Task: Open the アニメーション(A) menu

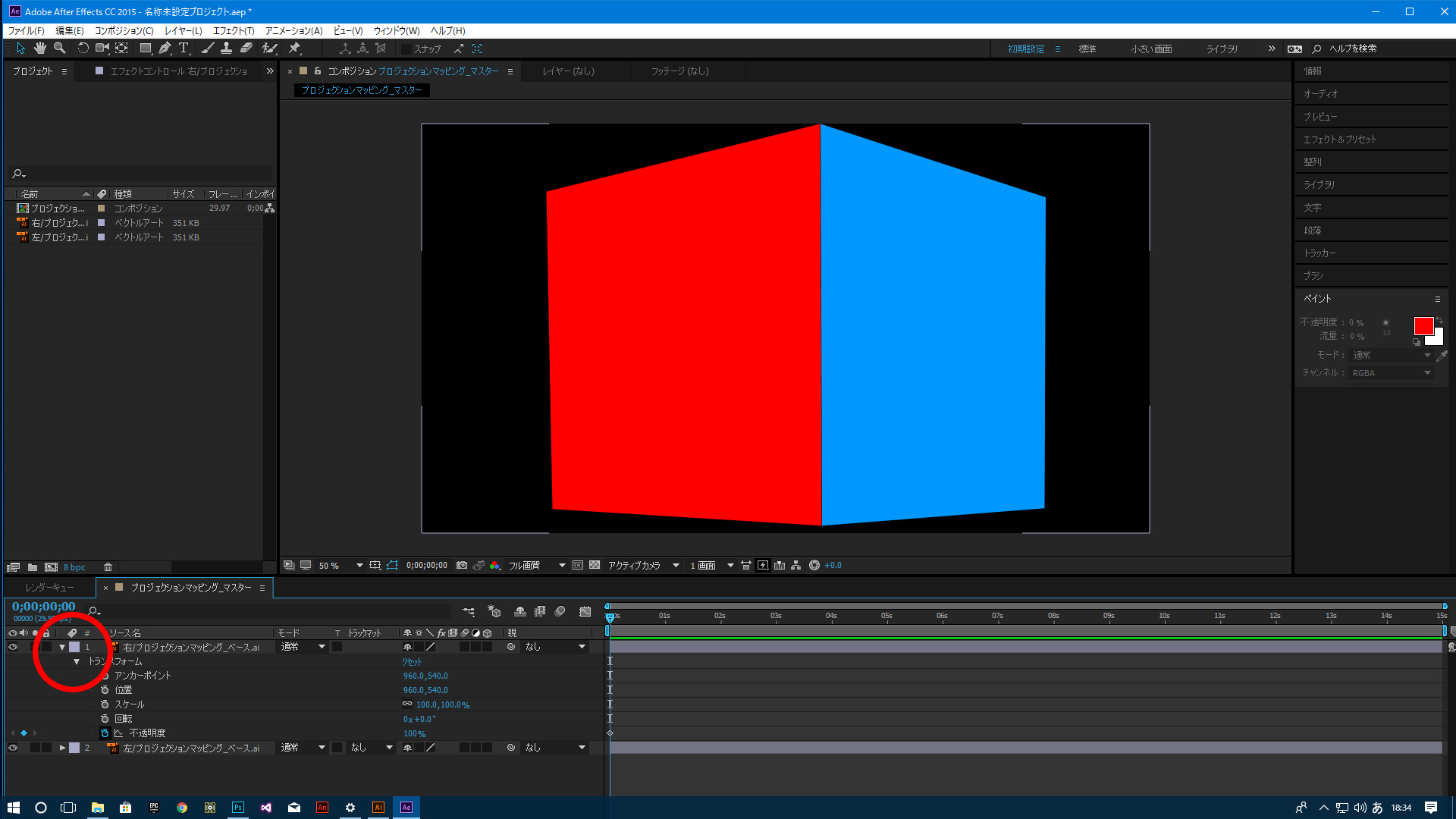Action: pyautogui.click(x=293, y=30)
